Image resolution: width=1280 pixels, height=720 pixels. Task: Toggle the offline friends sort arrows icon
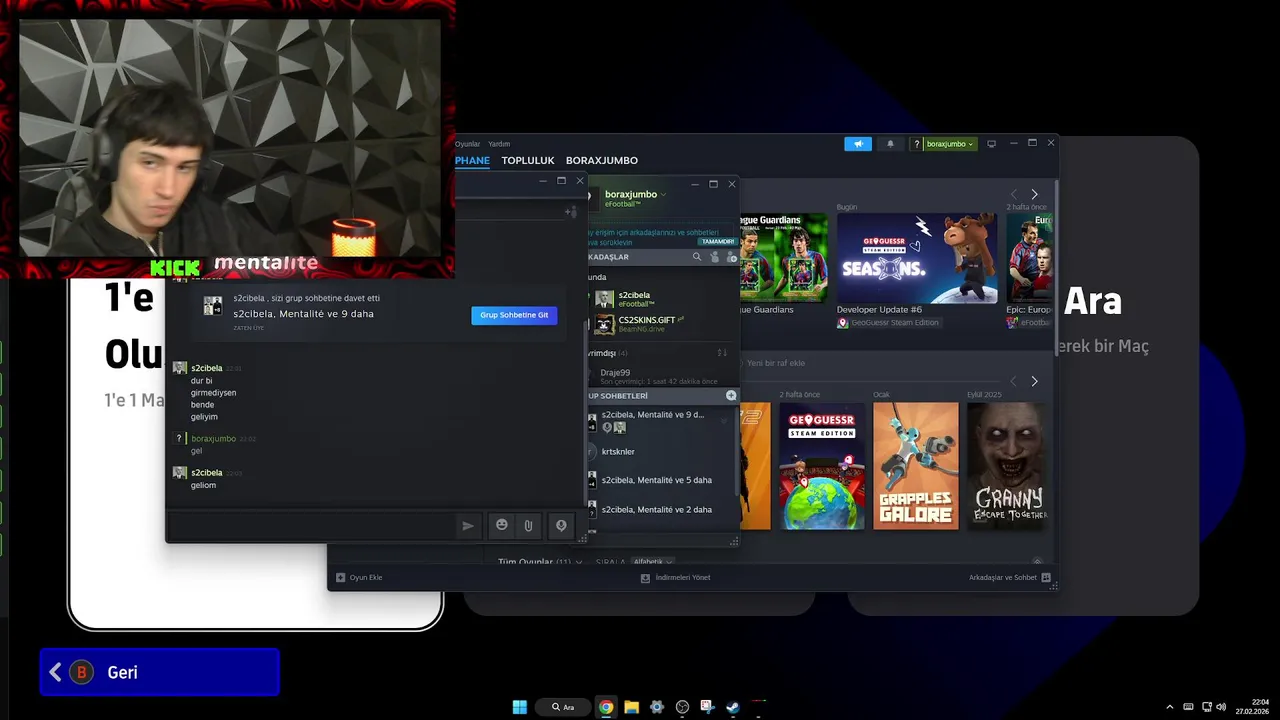click(x=722, y=353)
